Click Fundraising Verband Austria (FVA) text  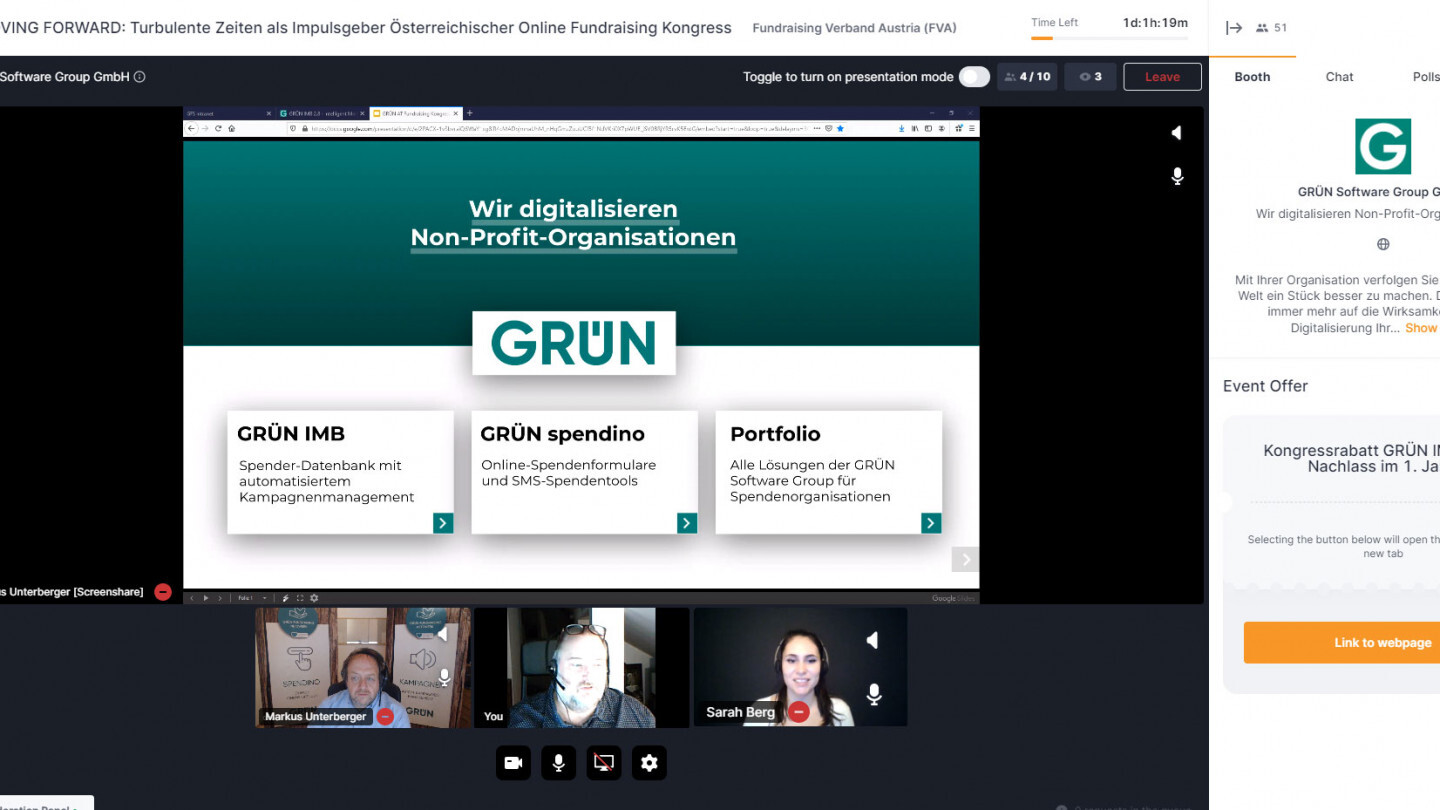[854, 28]
